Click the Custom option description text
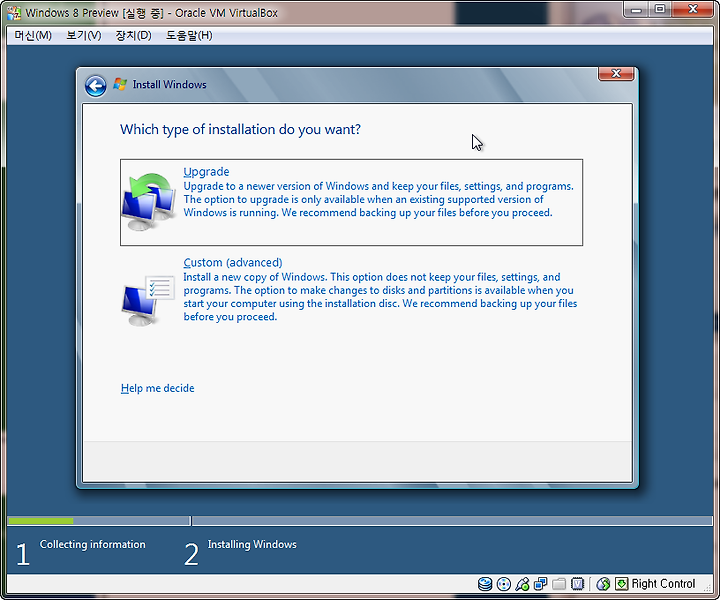720x600 pixels. pos(380,297)
